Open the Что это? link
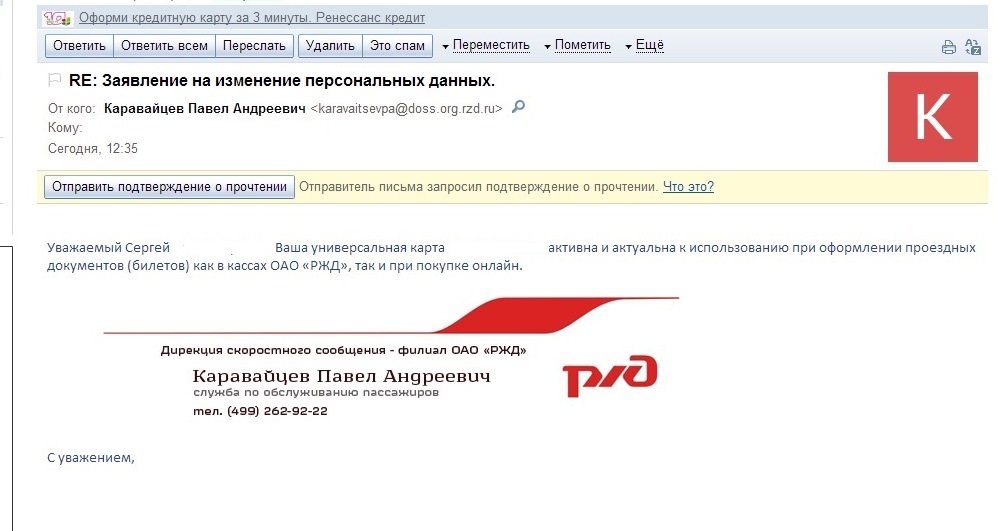Screen dimensions: 998x531 tap(688, 187)
